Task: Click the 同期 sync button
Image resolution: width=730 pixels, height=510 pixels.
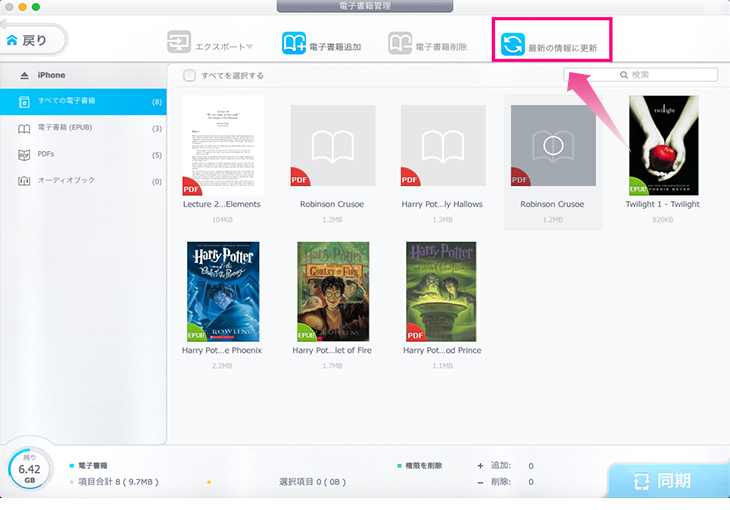Action: [x=668, y=480]
